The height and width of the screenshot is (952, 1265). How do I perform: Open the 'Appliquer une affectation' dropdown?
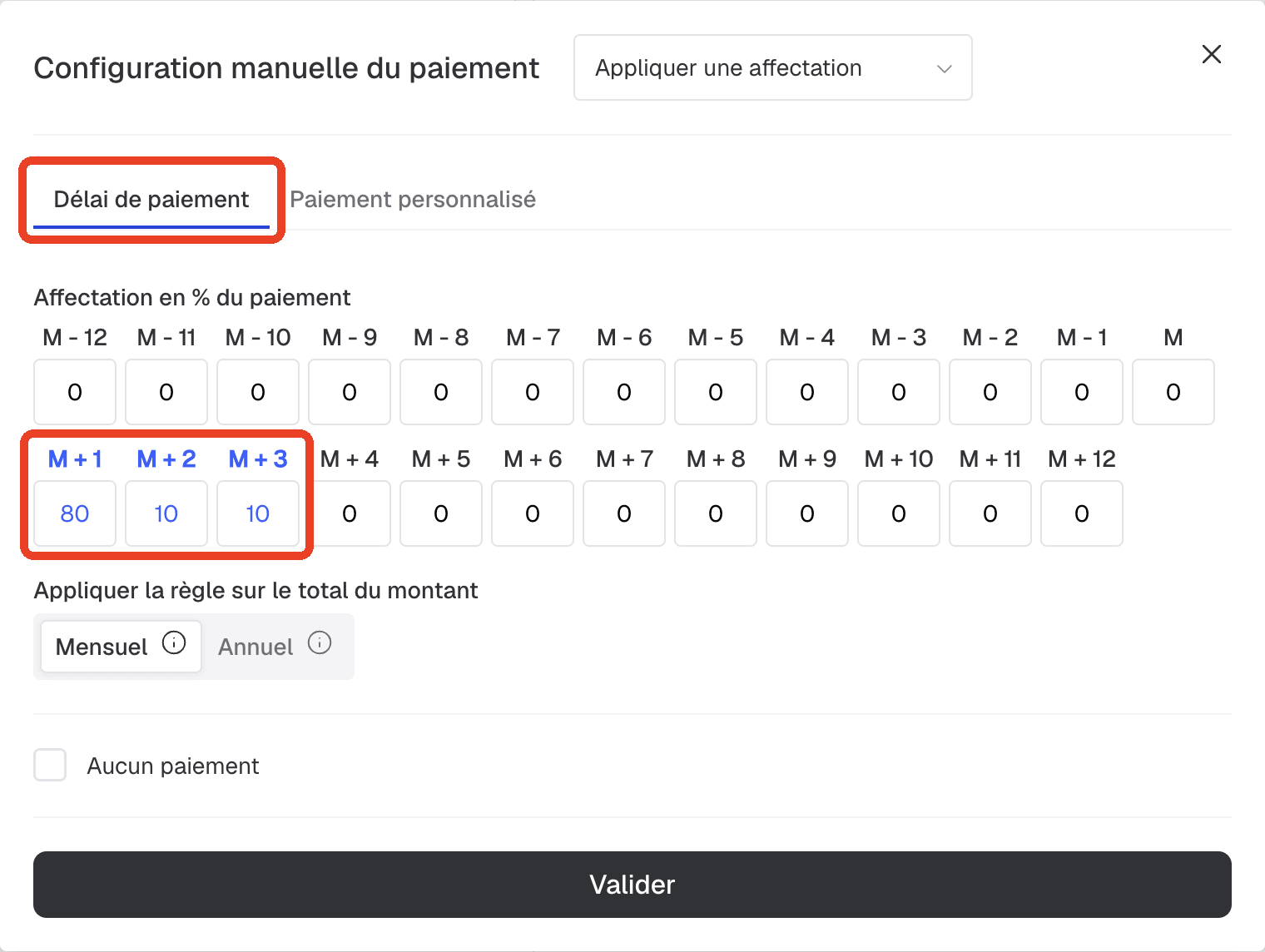pyautogui.click(x=772, y=67)
